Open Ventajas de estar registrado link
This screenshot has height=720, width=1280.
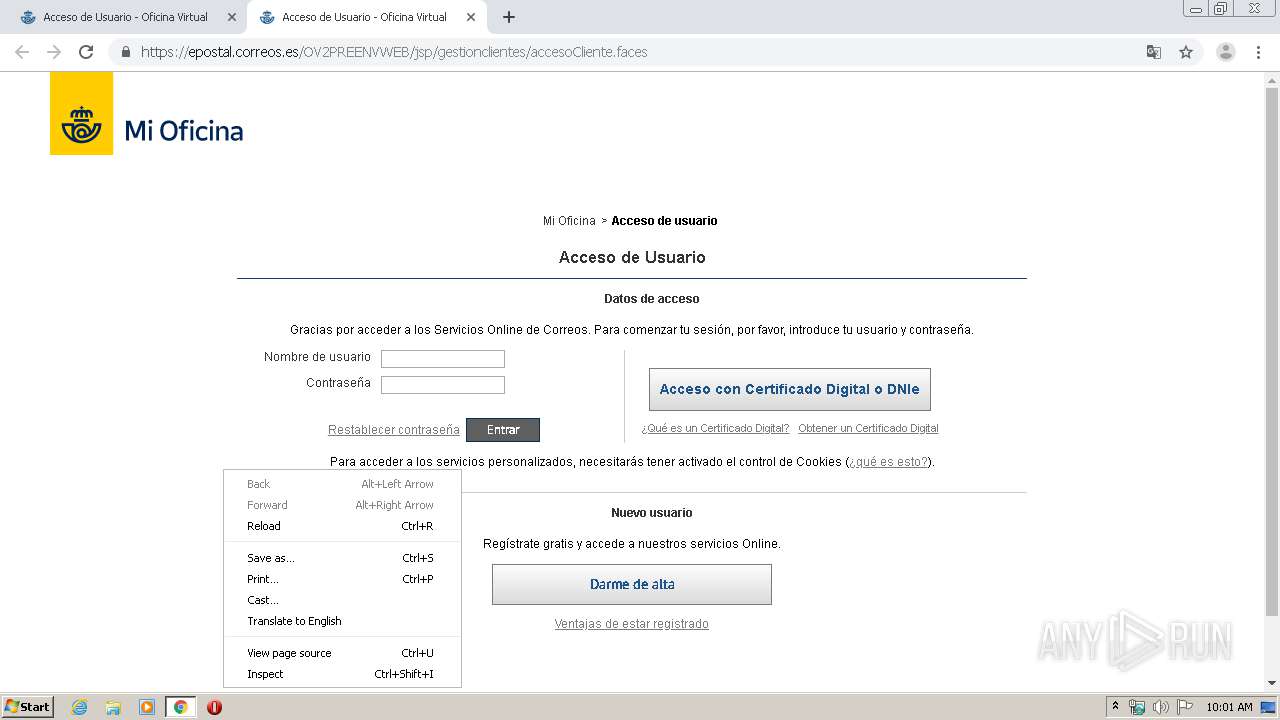[x=632, y=624]
